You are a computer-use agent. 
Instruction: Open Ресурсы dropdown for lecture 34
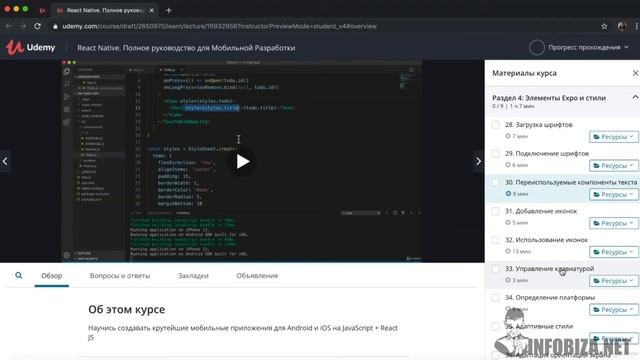point(613,310)
